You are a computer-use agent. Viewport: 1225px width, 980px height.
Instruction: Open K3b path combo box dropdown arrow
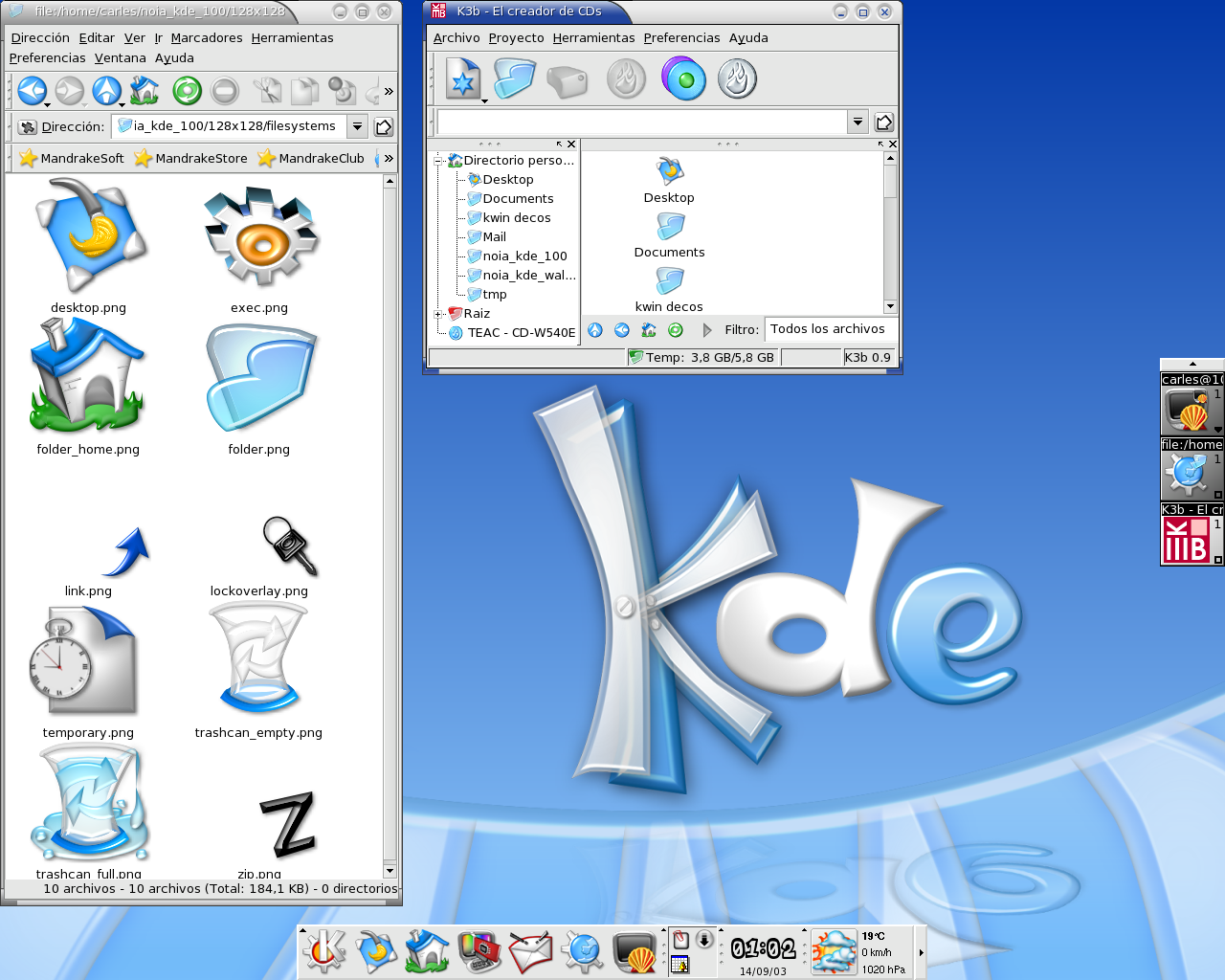(x=857, y=122)
